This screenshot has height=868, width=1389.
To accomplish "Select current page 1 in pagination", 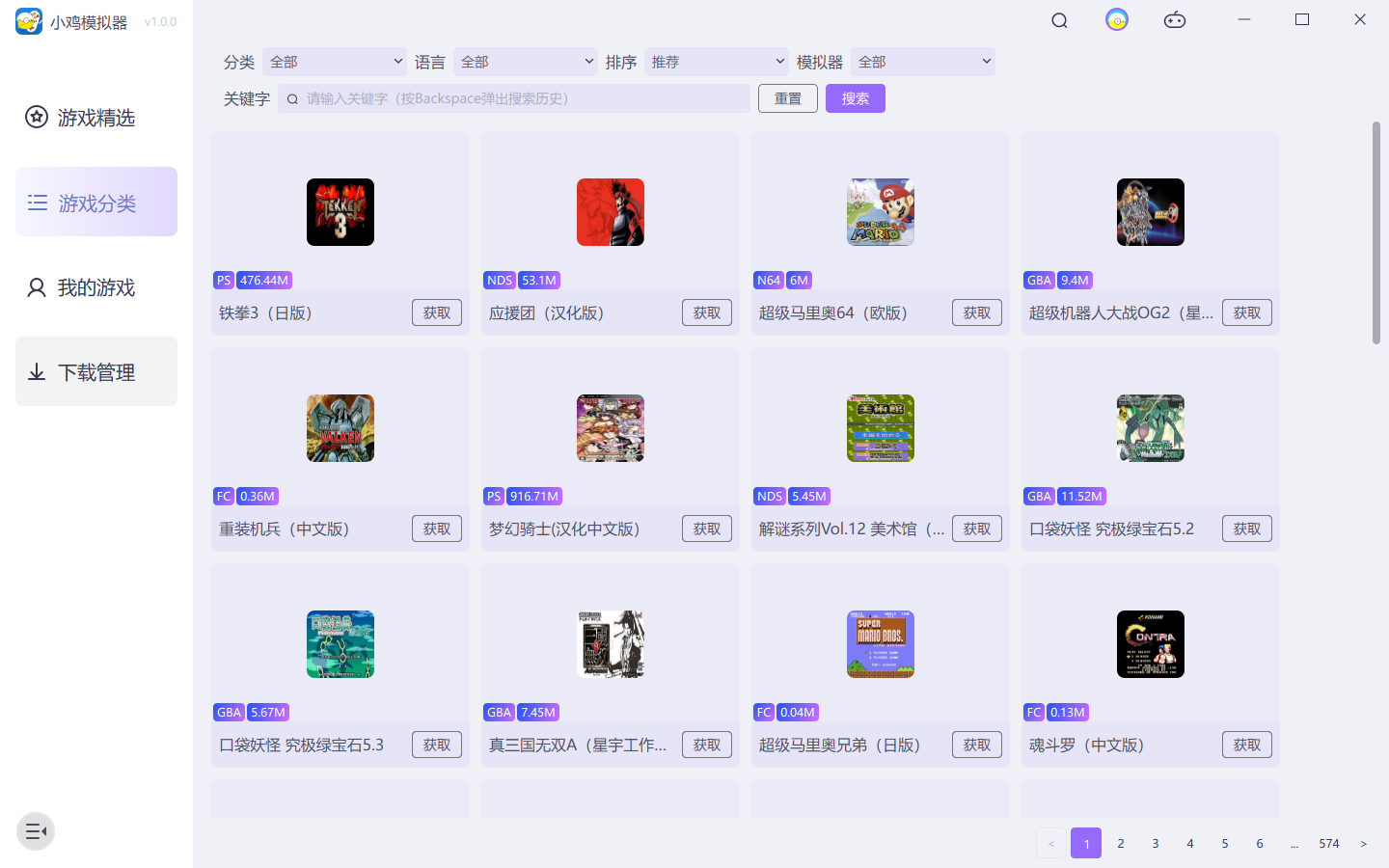I will 1086,843.
